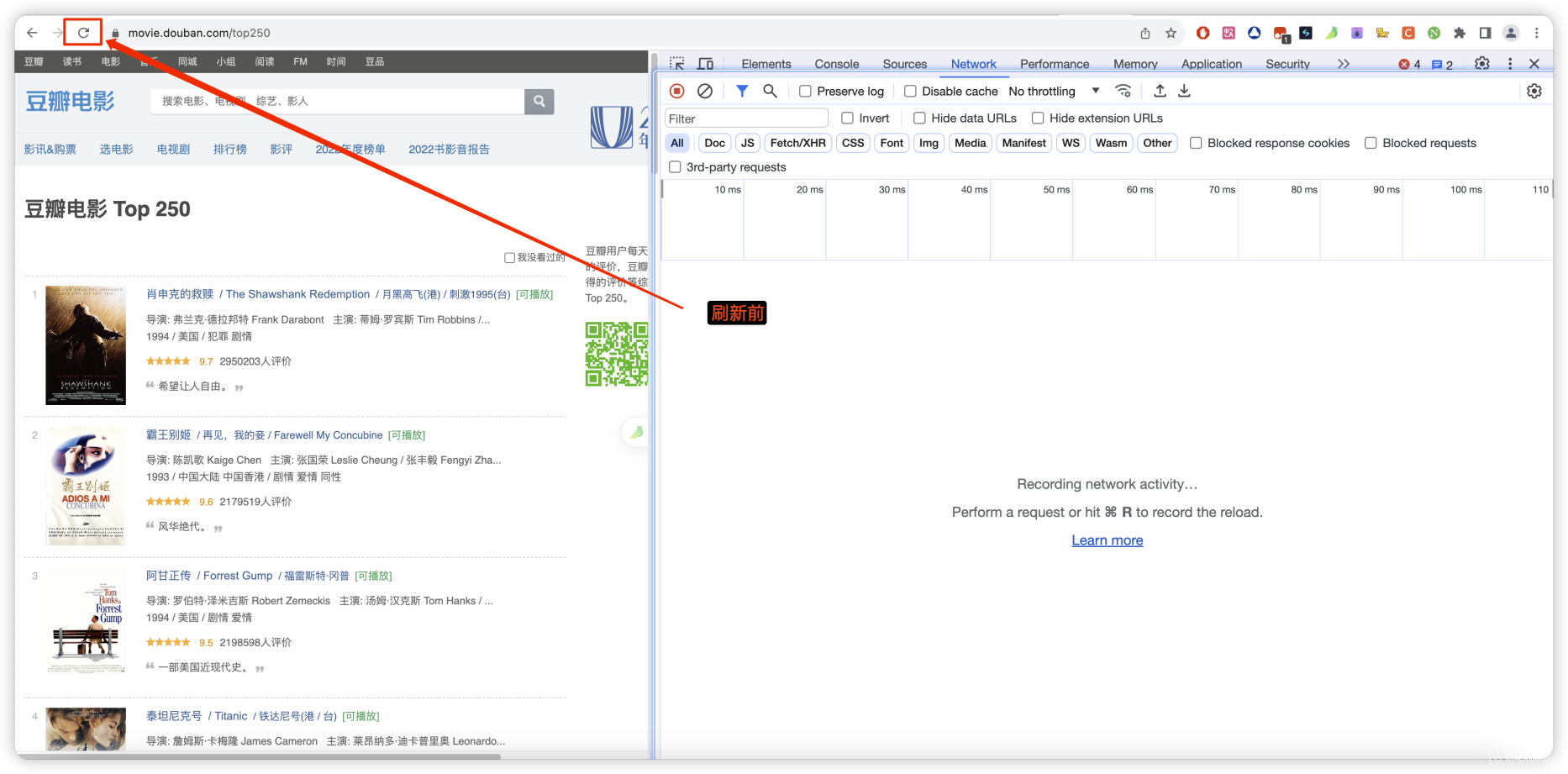Open the 2022书影音报告 link
This screenshot has height=774, width=1568.
pos(449,149)
